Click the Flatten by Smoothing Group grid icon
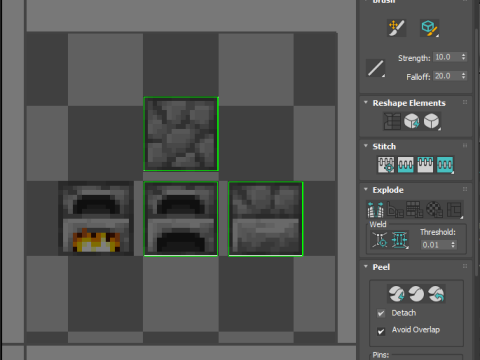Viewport: 480px width, 360px height. (x=415, y=209)
